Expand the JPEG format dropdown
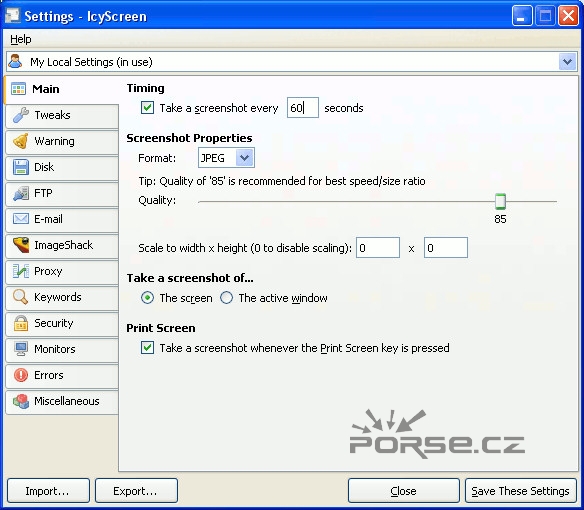The width and height of the screenshot is (584, 510). (x=244, y=158)
